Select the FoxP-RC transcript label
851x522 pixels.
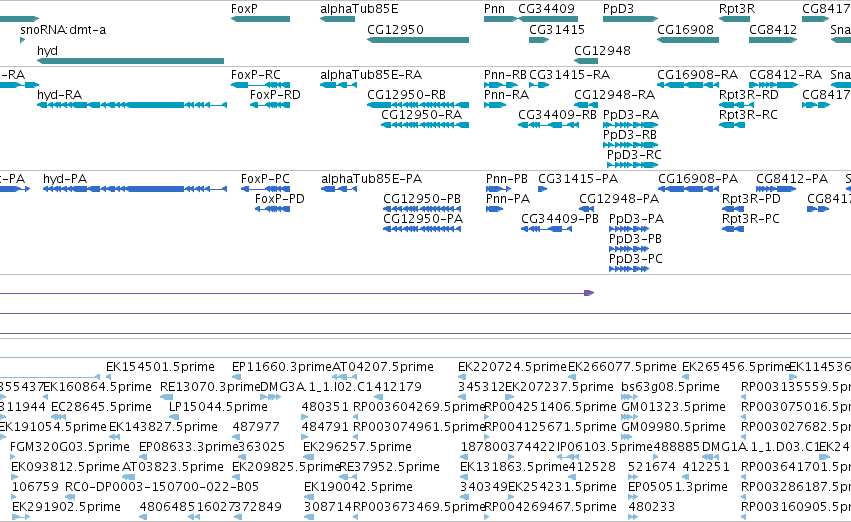point(256,75)
